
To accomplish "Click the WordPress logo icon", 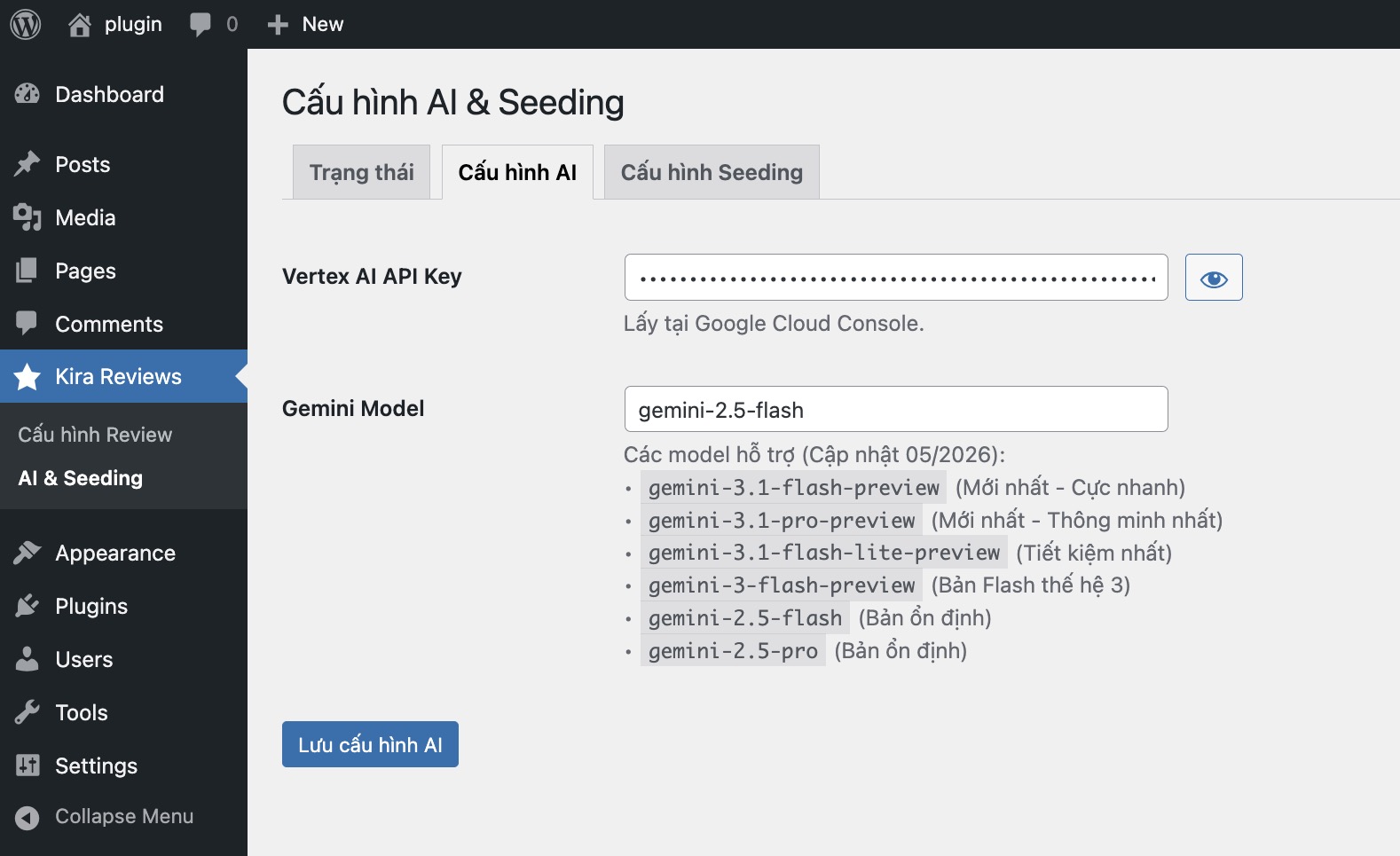I will 26,24.
